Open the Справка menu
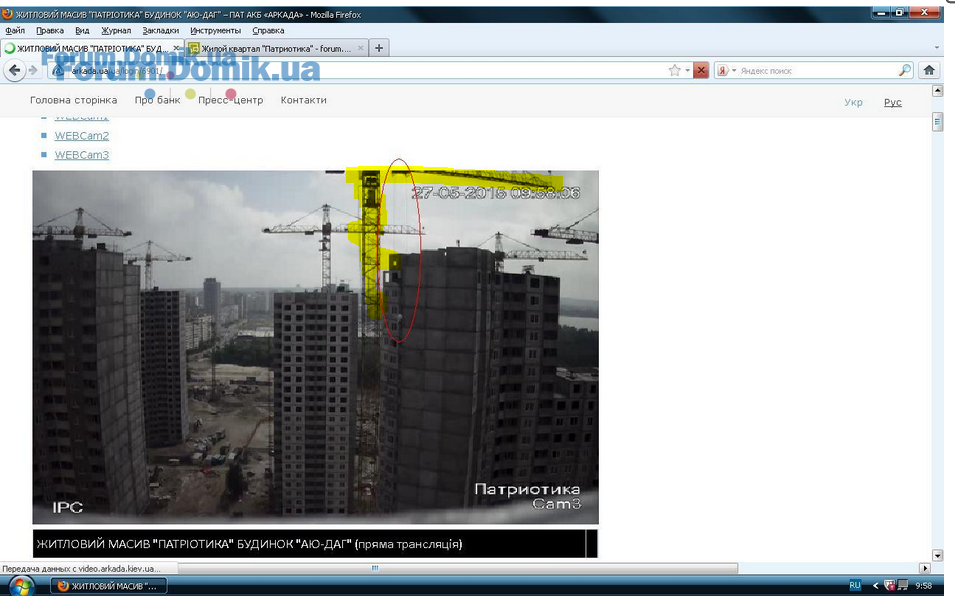This screenshot has width=955, height=600. pos(268,30)
